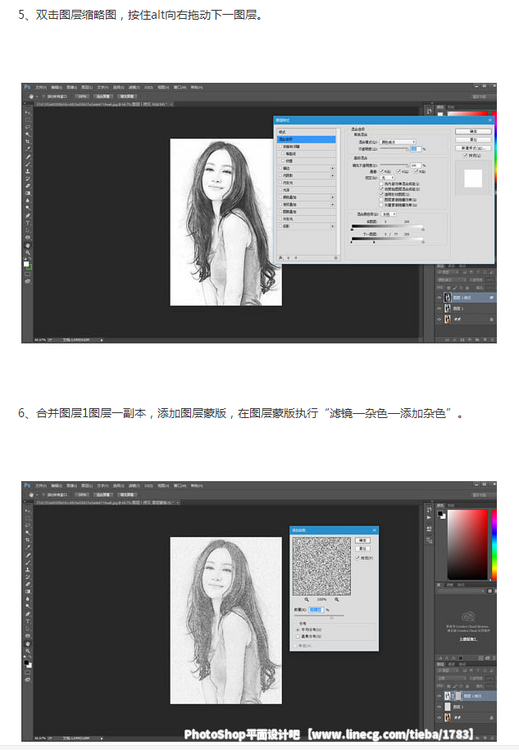Screen dimensions: 519x750
Task: Select the Type tool in step 5 screenshot
Action: tap(28, 223)
